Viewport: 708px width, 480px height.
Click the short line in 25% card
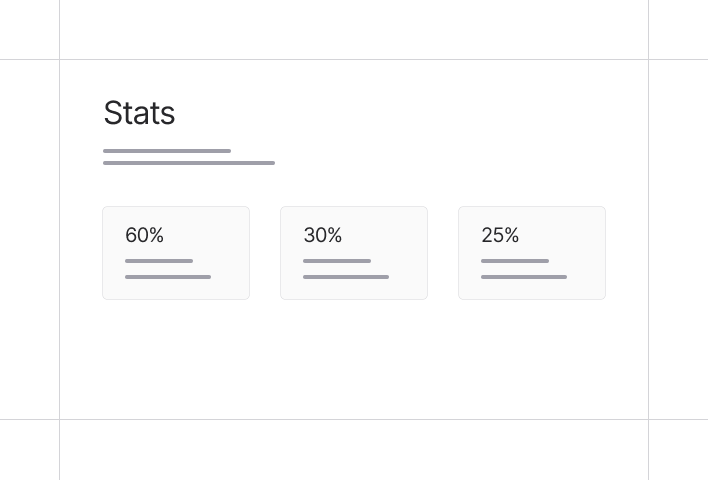point(515,261)
